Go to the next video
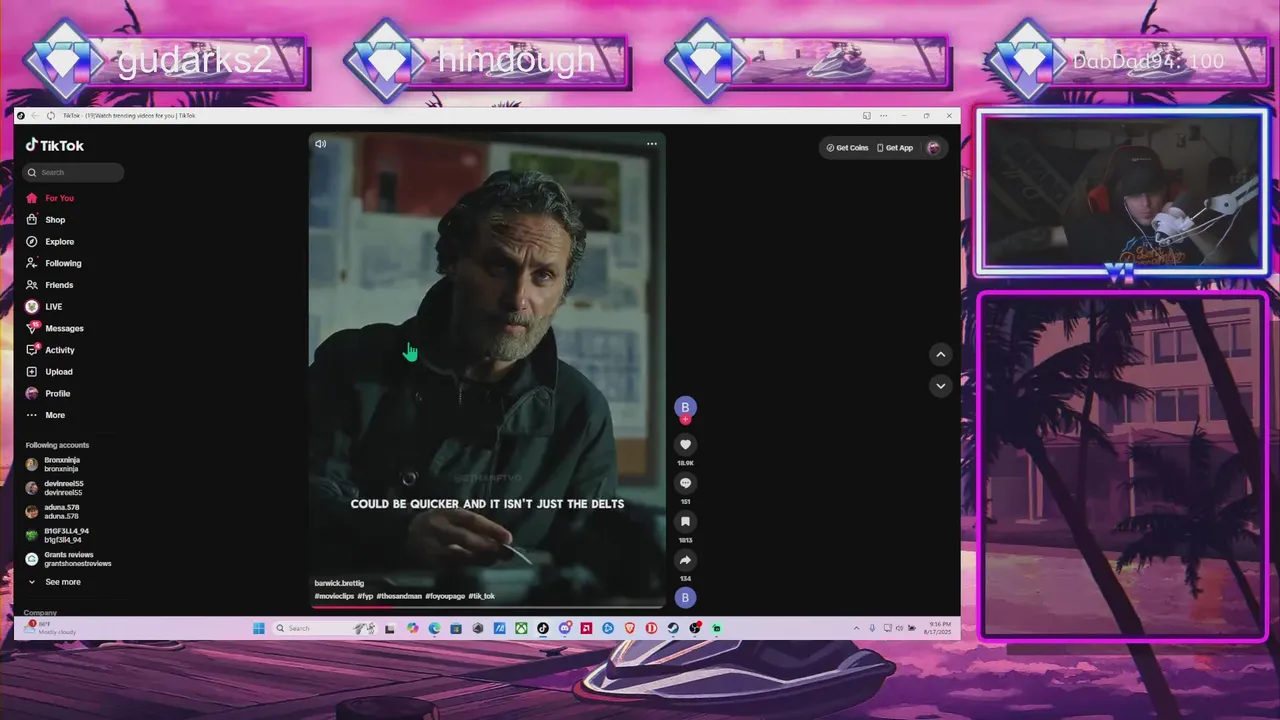The image size is (1280, 720). [940, 385]
